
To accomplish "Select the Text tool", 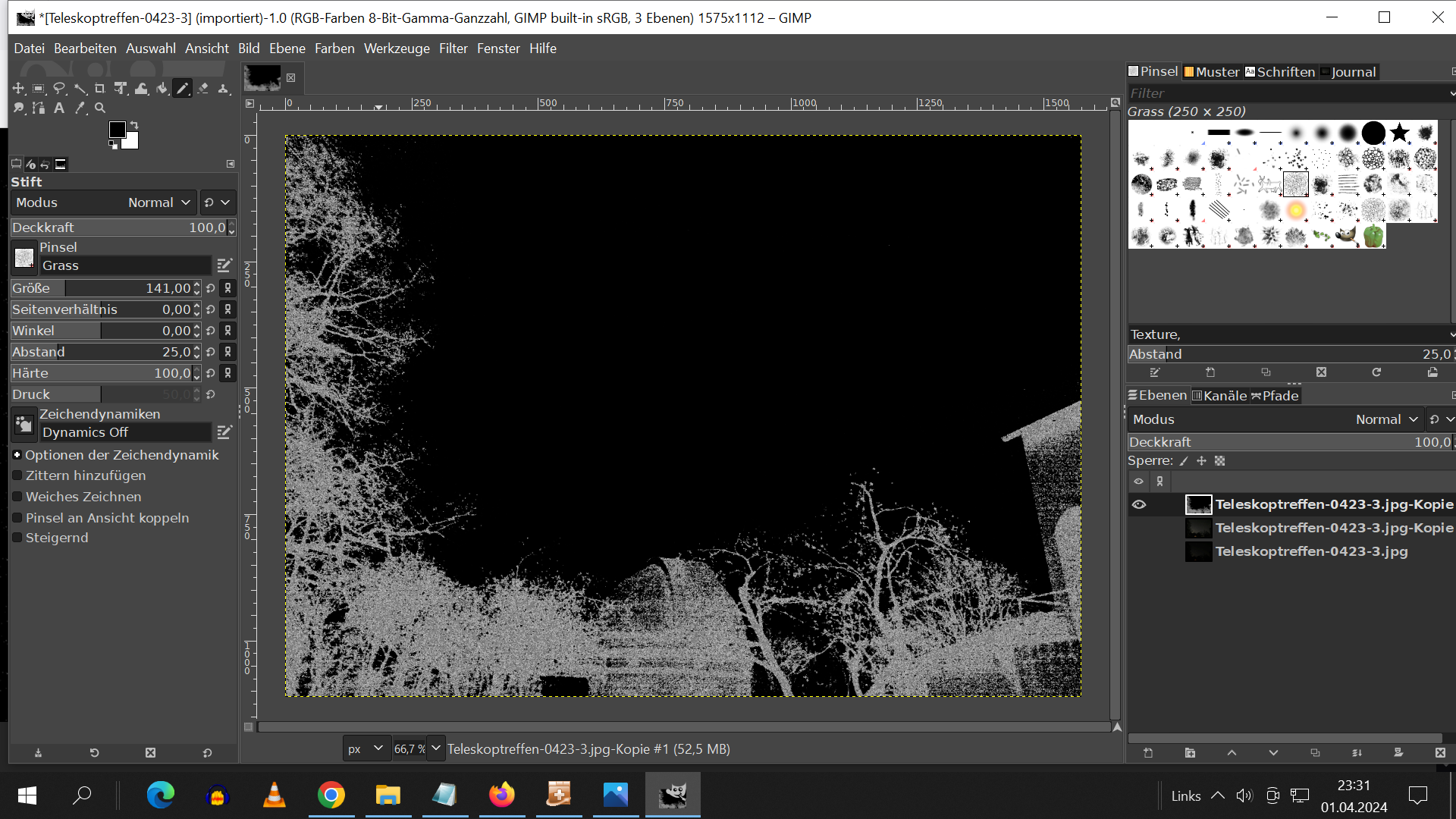I will coord(59,108).
